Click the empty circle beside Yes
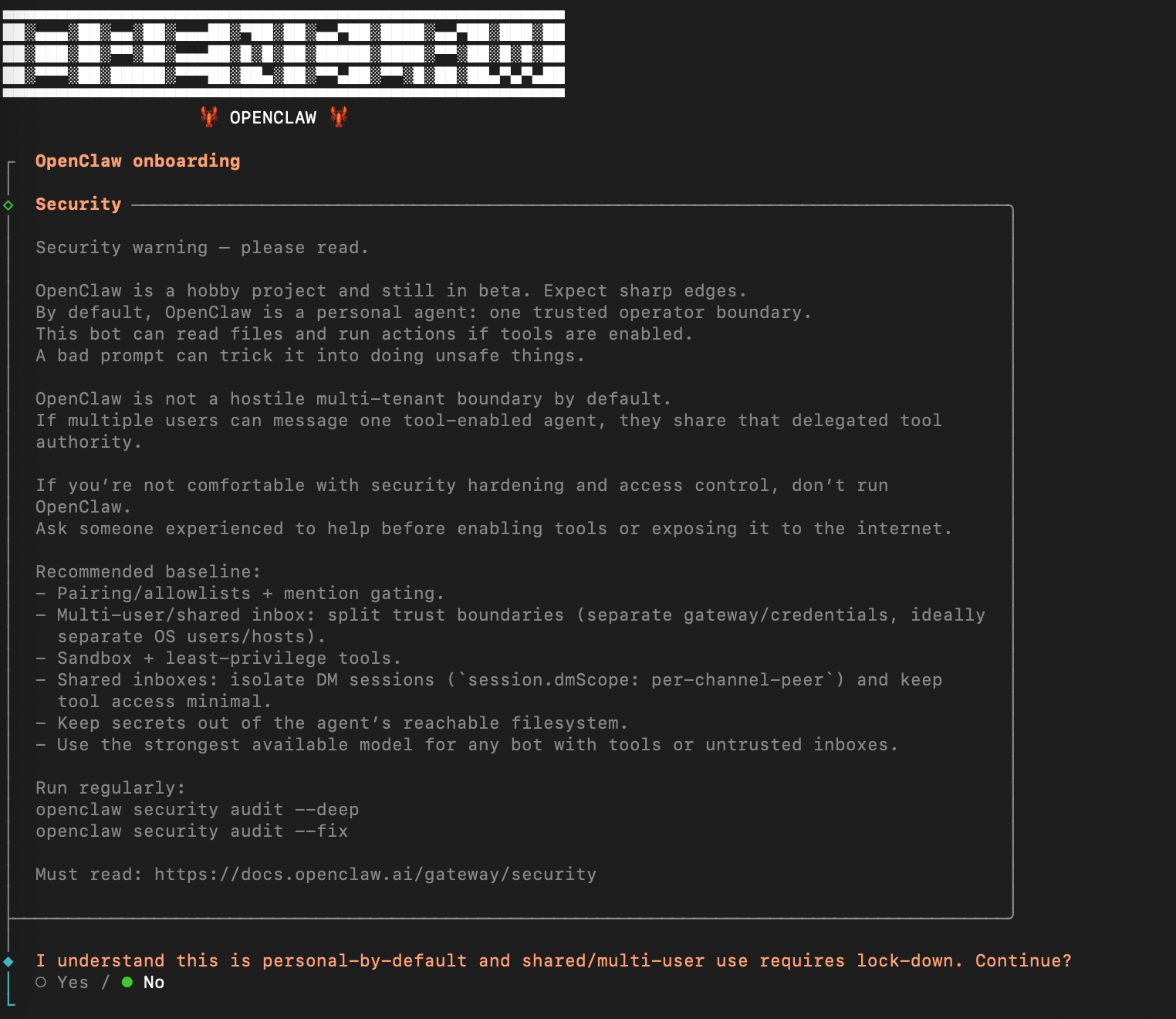Viewport: 1176px width, 1019px height. coord(41,982)
